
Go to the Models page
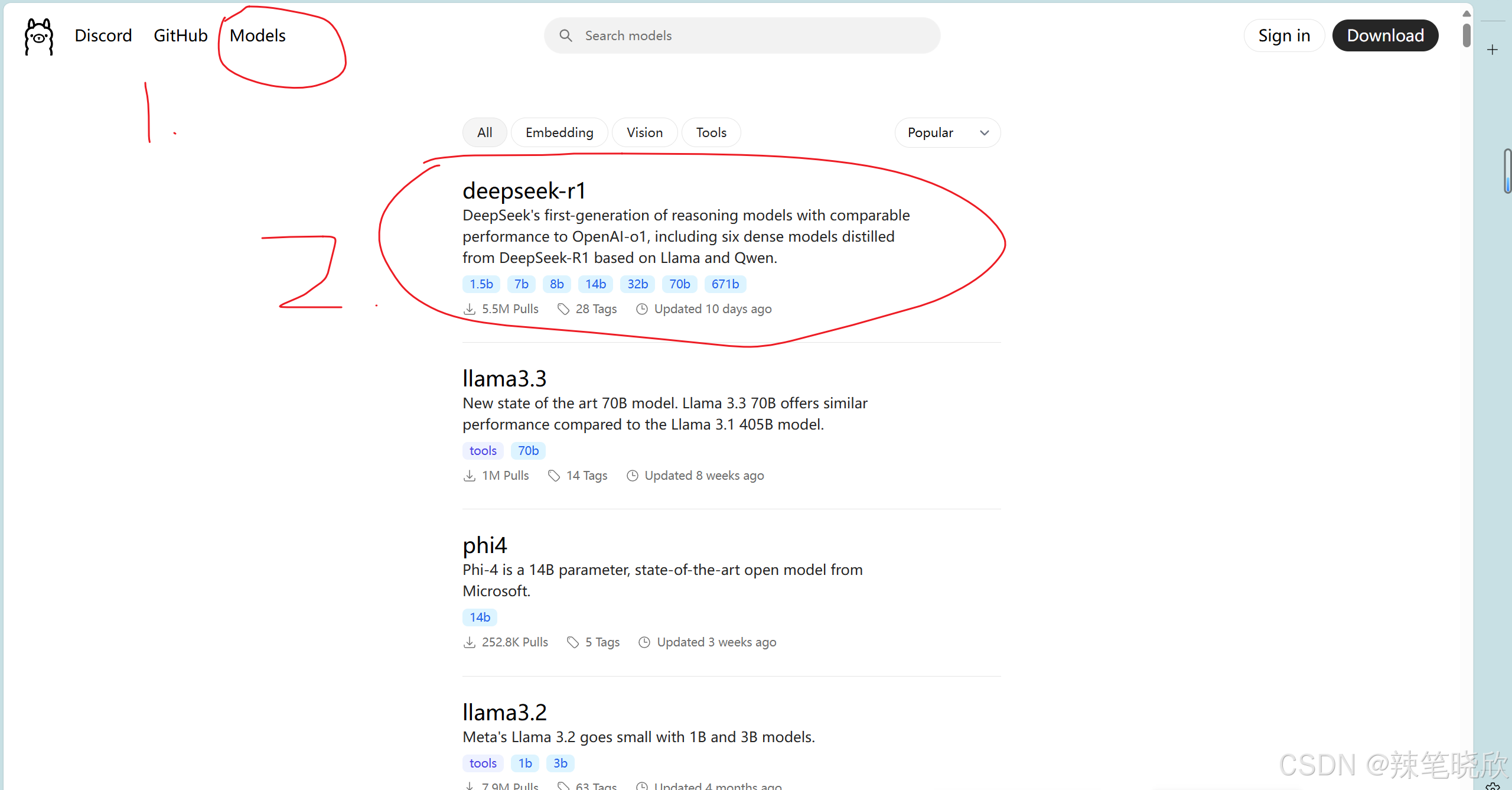(x=258, y=35)
